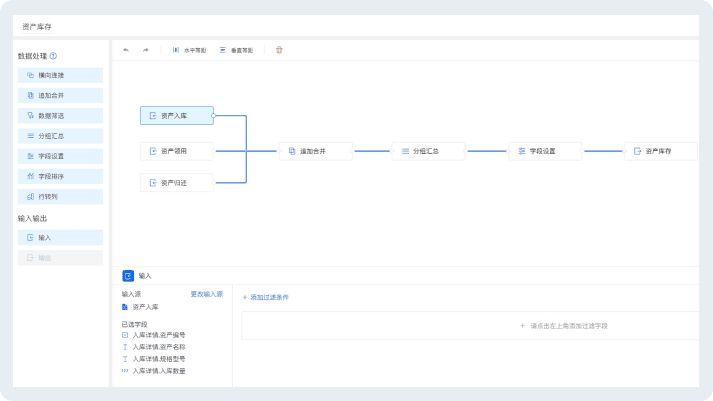
Task: Choose the 数据筛选 filter tool
Action: pos(60,116)
